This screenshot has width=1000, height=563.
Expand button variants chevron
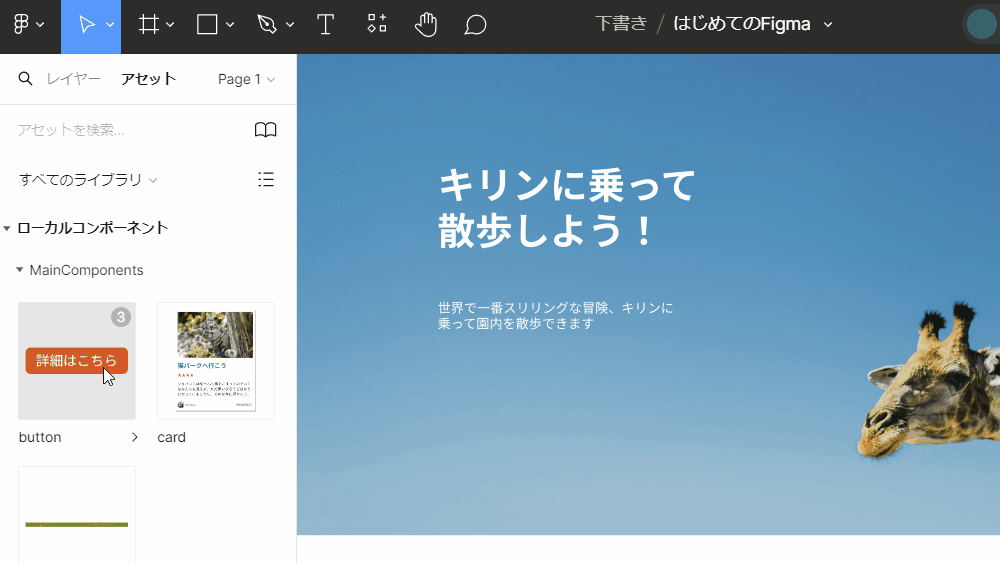coord(134,437)
